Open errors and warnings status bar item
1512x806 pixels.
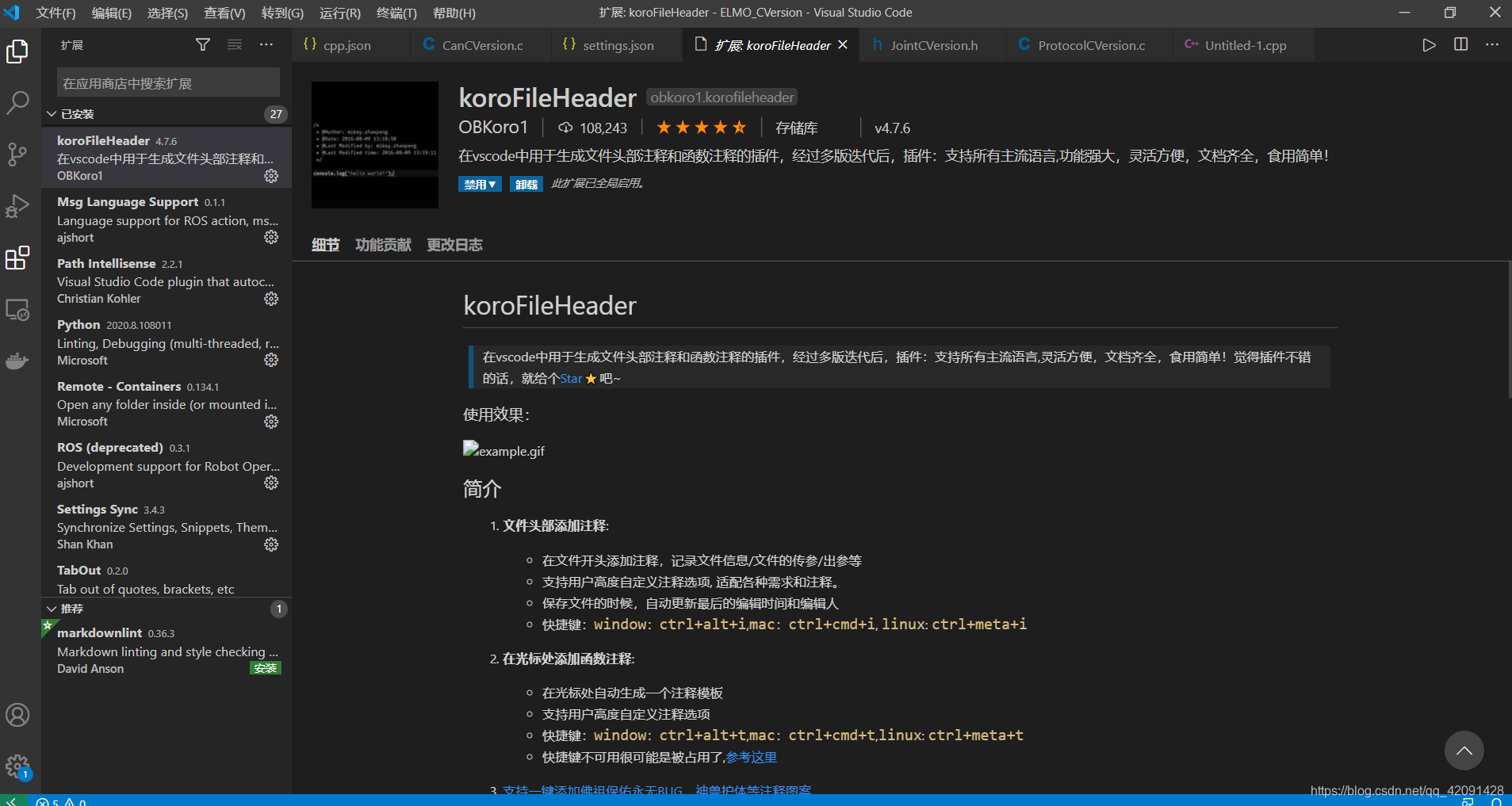pyautogui.click(x=61, y=801)
